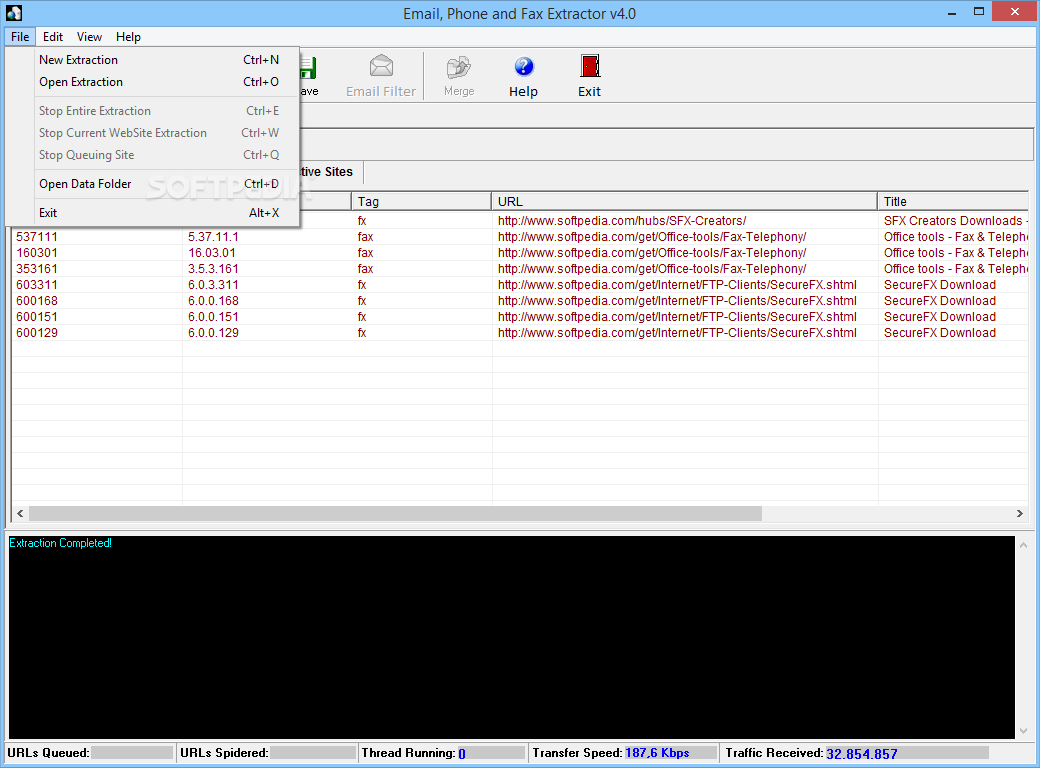Click log panel scroll down arrow
The height and width of the screenshot is (768, 1040).
[x=1023, y=730]
